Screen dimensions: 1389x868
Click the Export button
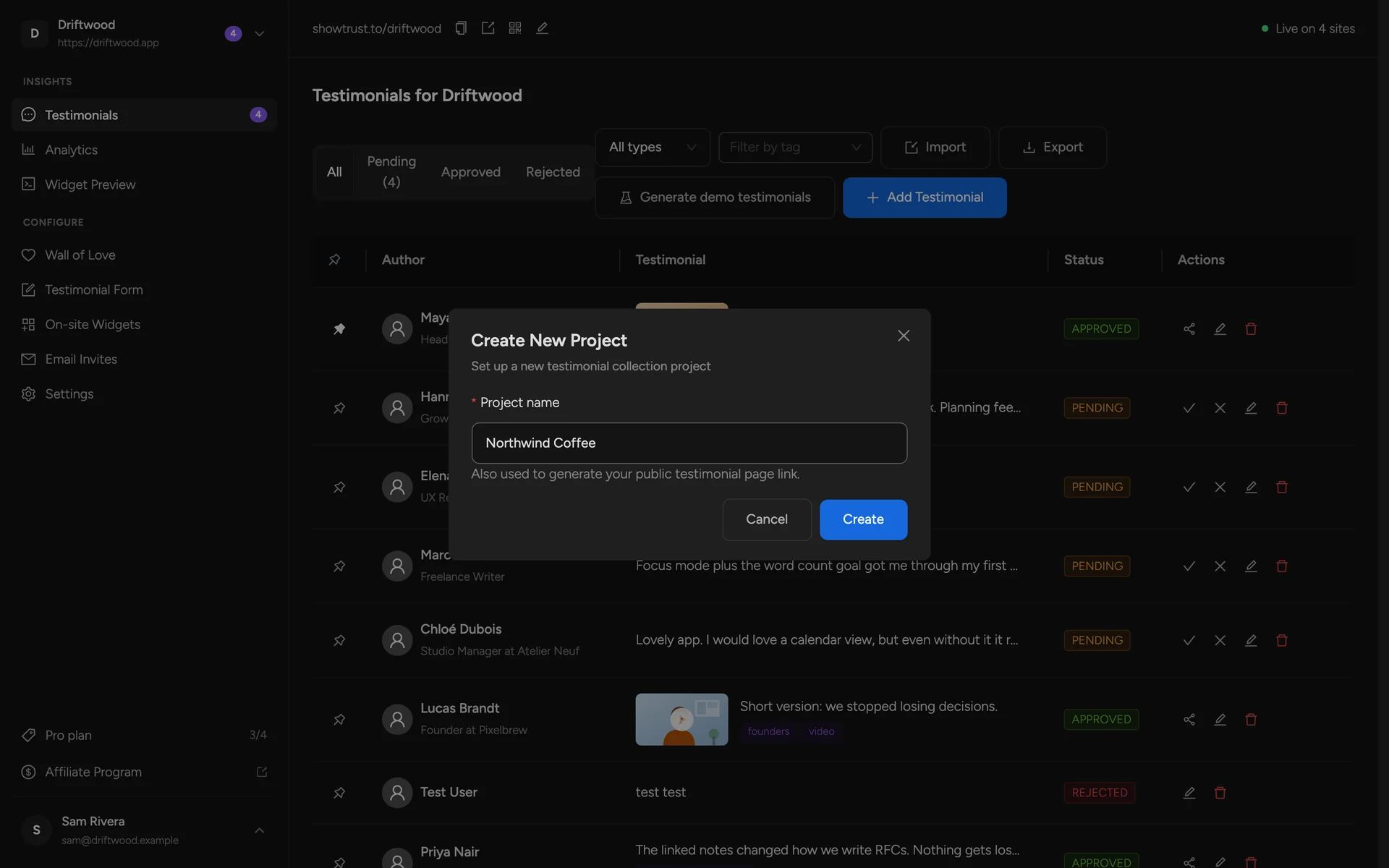click(1053, 148)
